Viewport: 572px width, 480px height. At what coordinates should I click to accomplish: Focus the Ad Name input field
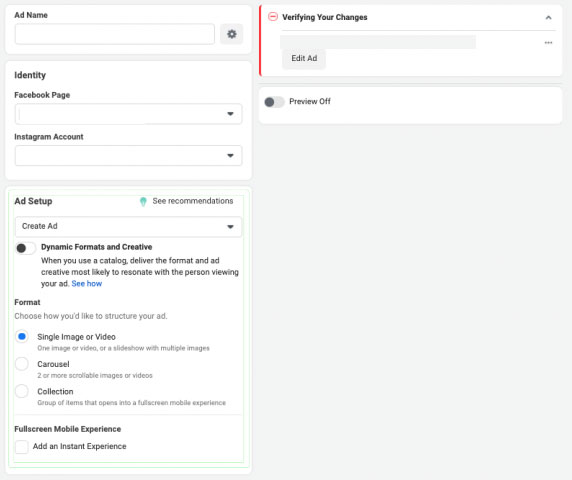click(115, 34)
